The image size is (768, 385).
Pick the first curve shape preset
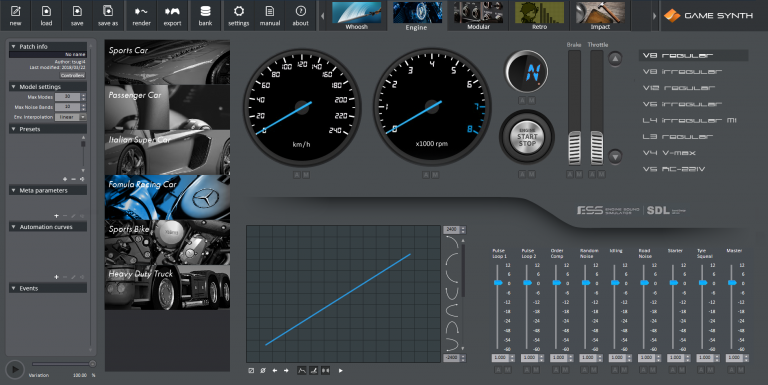(x=452, y=242)
